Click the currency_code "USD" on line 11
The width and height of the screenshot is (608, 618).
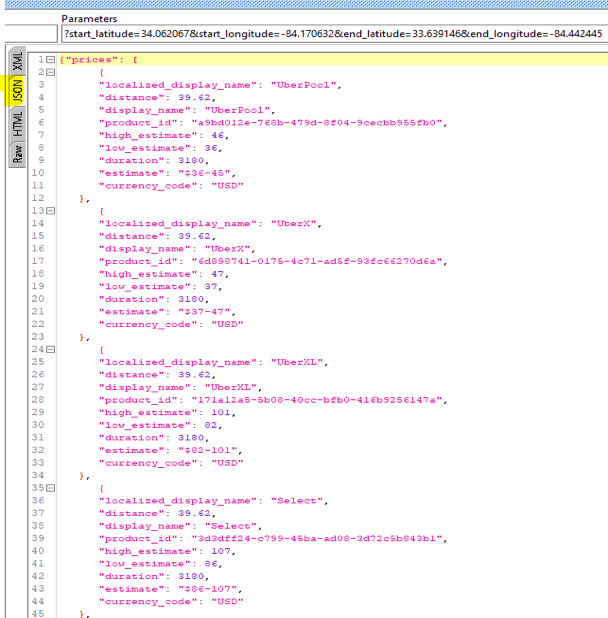tap(227, 186)
